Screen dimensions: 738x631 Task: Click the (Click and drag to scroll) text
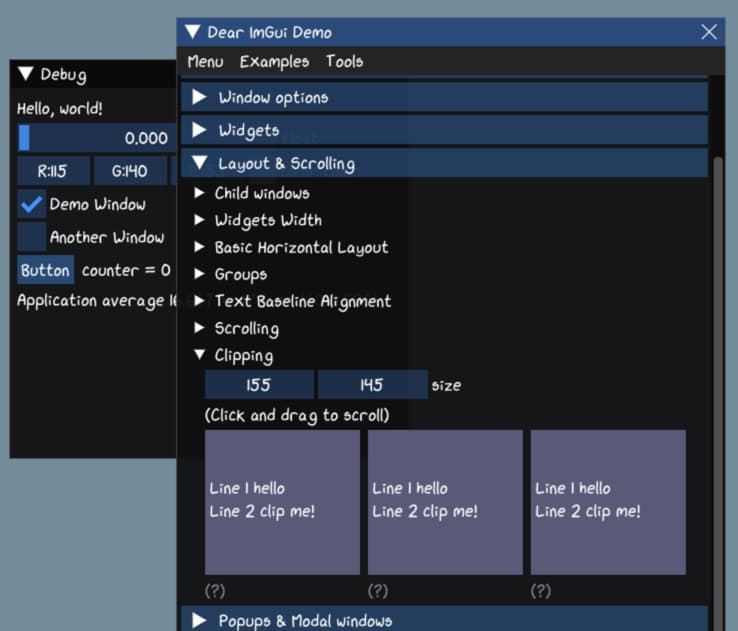coord(297,415)
